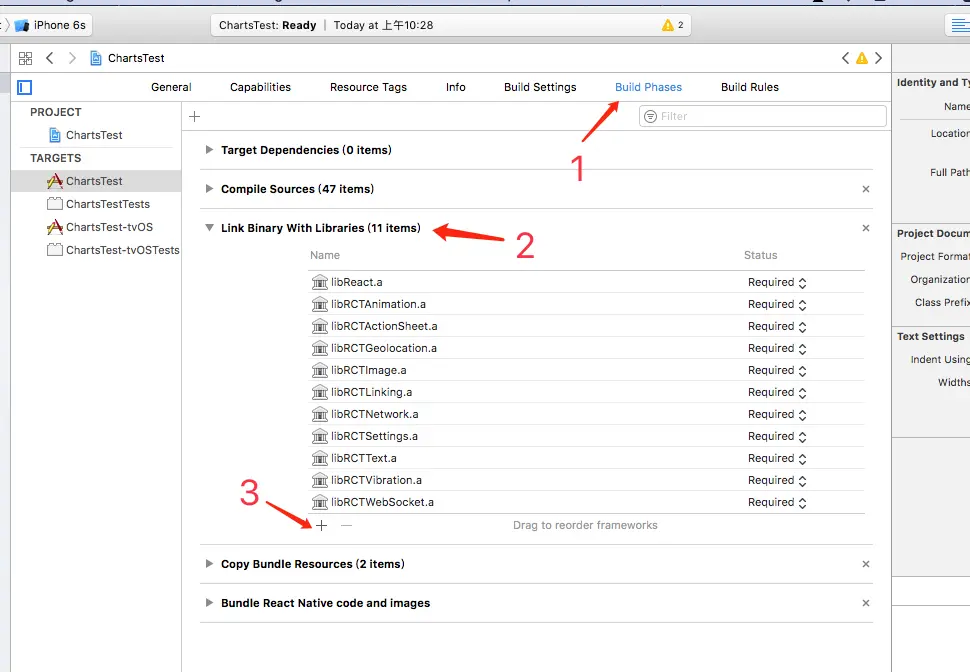Switch to the General tab

point(171,87)
